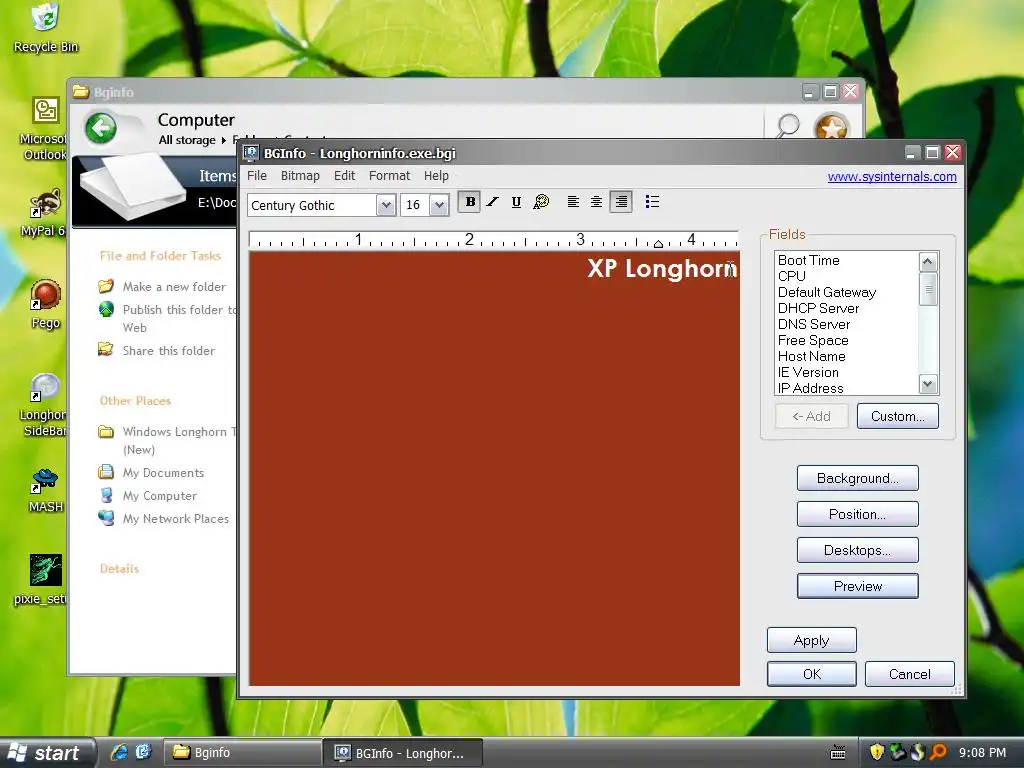
Task: Select IP Address field
Action: tap(810, 388)
